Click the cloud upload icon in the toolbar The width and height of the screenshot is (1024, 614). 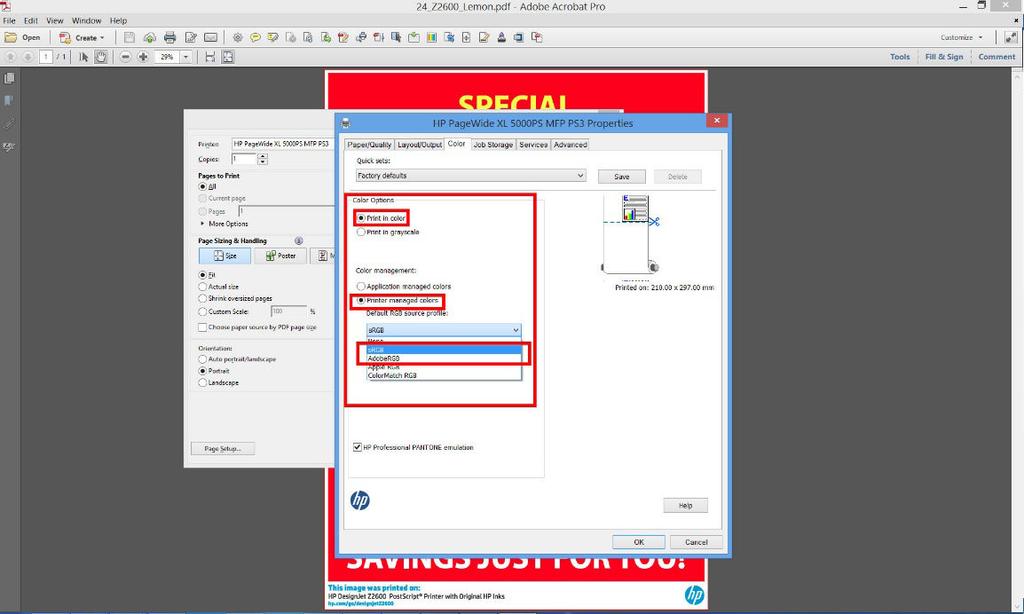coord(150,38)
